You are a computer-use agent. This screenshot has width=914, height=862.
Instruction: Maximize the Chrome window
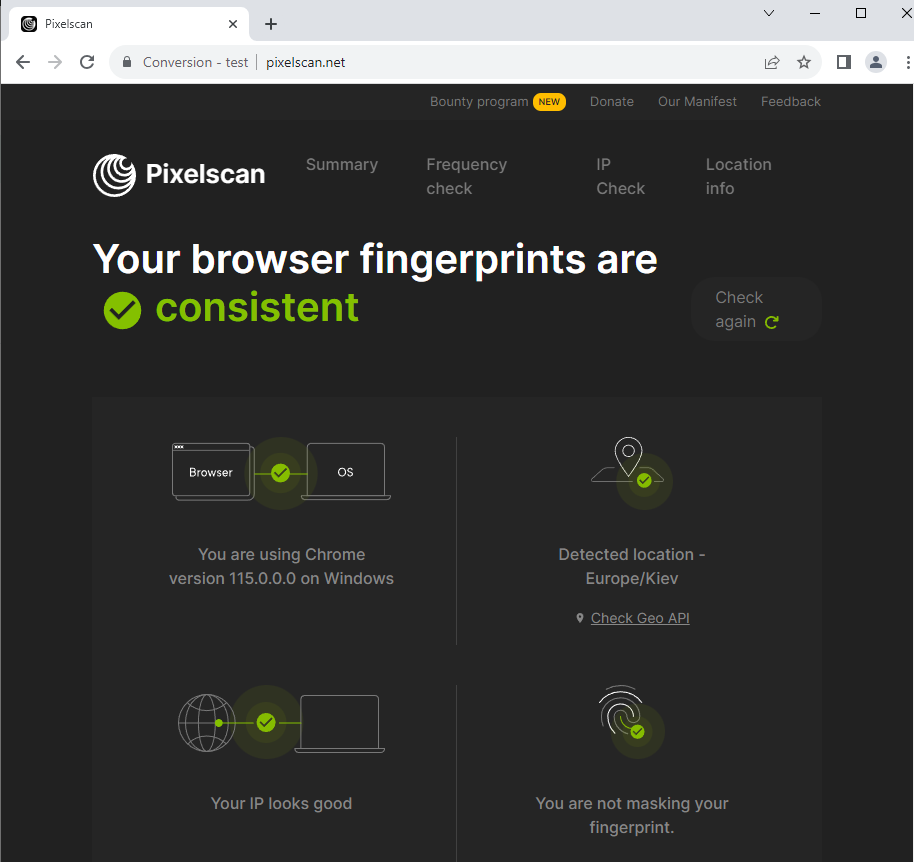(x=860, y=13)
